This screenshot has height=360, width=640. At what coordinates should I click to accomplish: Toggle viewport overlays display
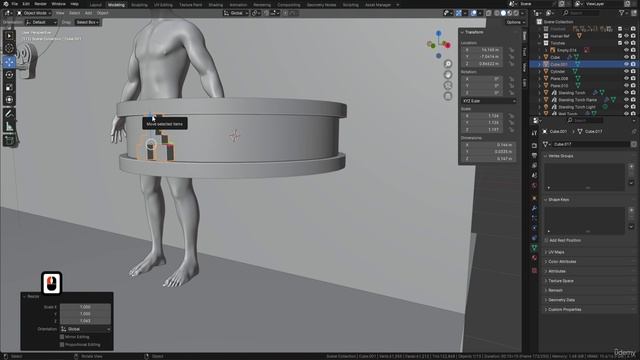coord(473,13)
